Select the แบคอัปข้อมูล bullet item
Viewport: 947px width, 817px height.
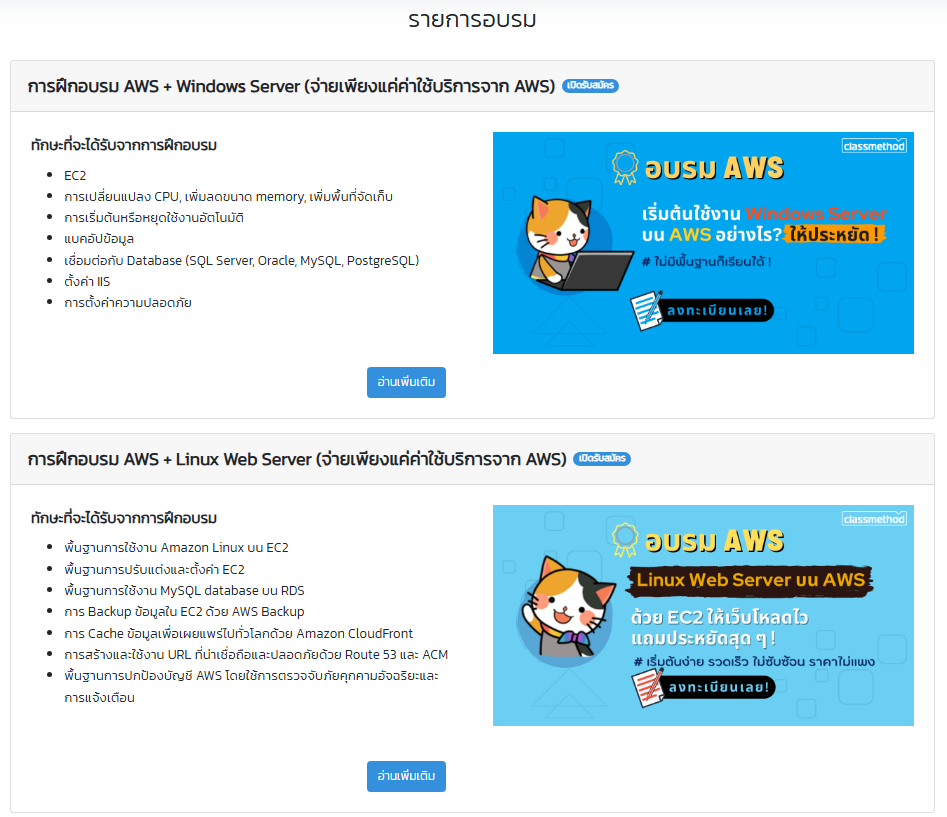pos(99,239)
